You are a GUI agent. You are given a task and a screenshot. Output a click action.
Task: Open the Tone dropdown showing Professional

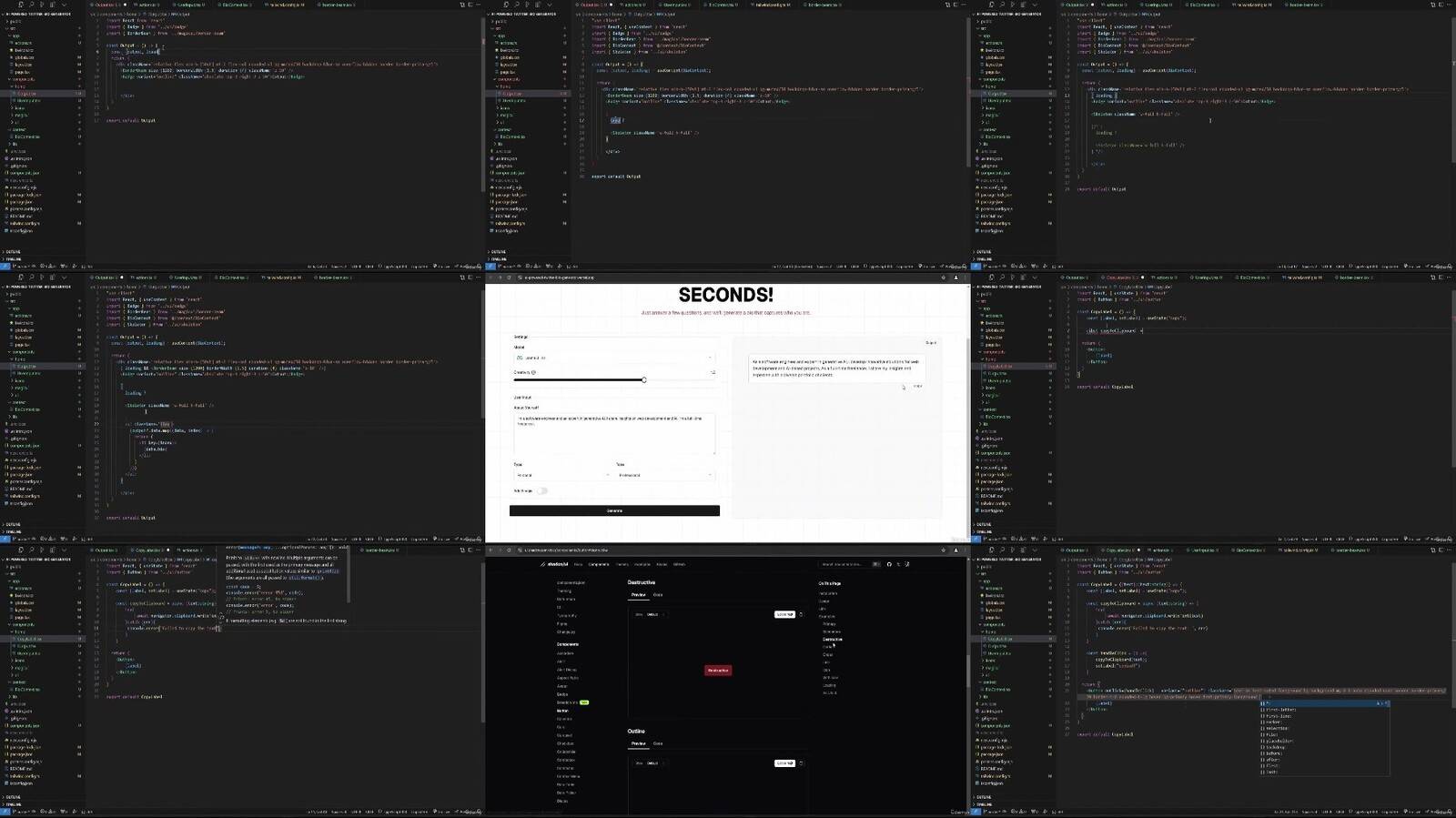click(665, 475)
